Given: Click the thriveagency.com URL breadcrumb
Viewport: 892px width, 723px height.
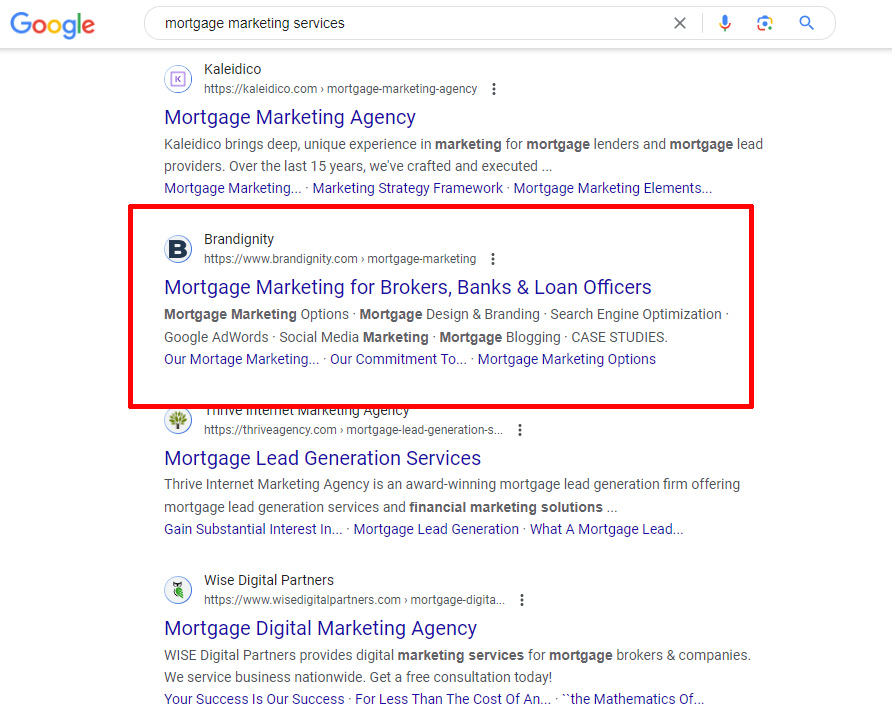Looking at the screenshot, I should coord(353,430).
